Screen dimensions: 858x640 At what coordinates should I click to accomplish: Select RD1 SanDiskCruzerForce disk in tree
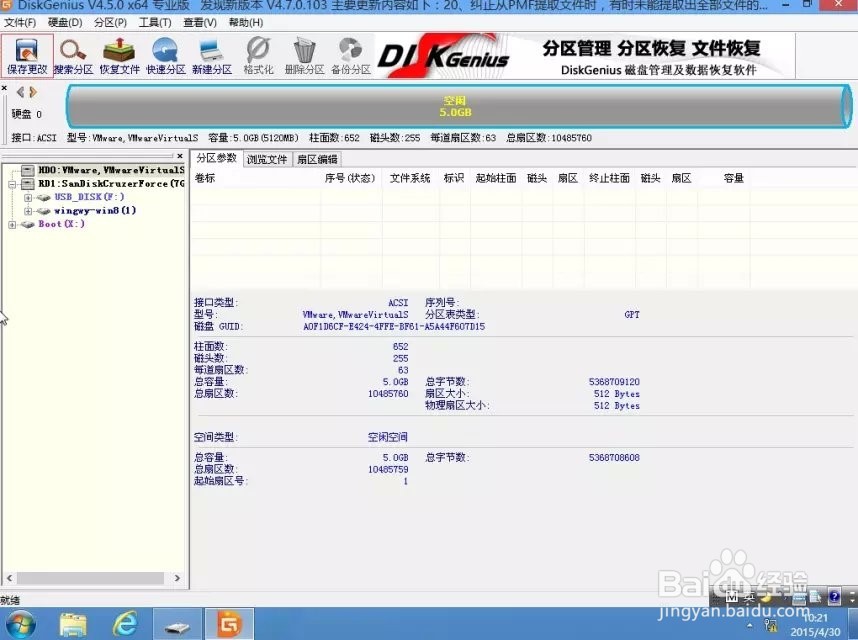[111, 183]
